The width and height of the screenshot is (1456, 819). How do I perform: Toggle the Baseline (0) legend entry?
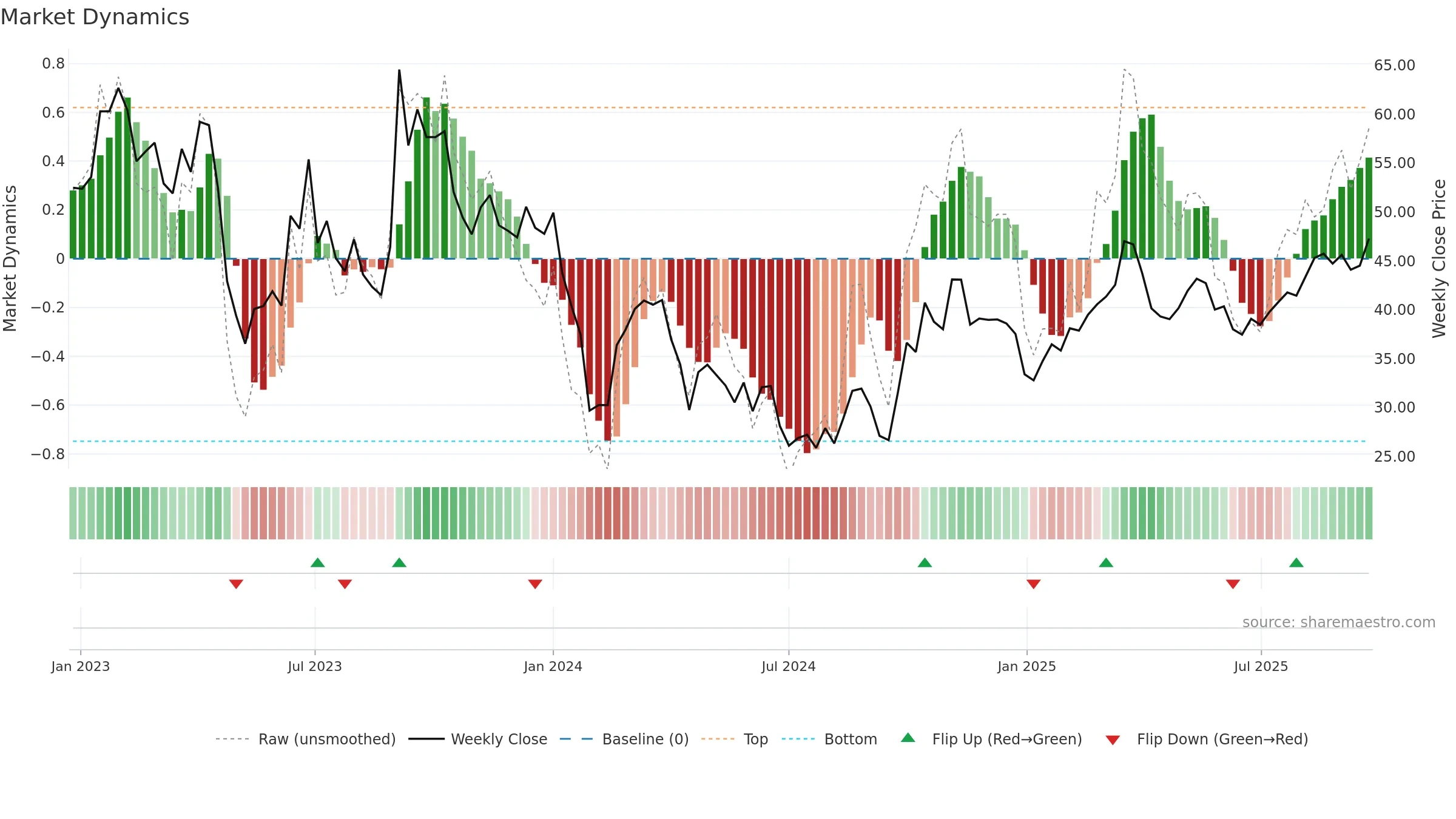(x=624, y=739)
